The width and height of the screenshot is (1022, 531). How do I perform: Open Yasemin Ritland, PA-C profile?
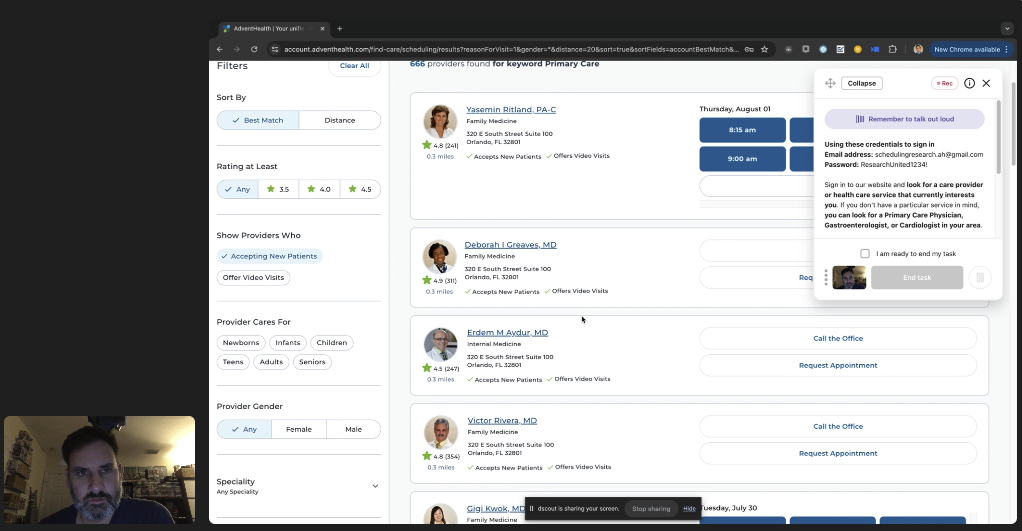click(x=511, y=109)
